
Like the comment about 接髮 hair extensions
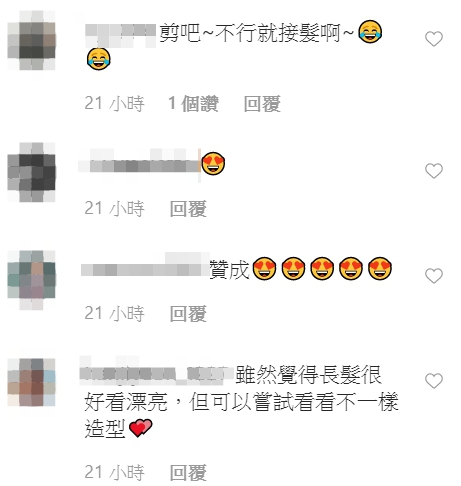(x=434, y=39)
